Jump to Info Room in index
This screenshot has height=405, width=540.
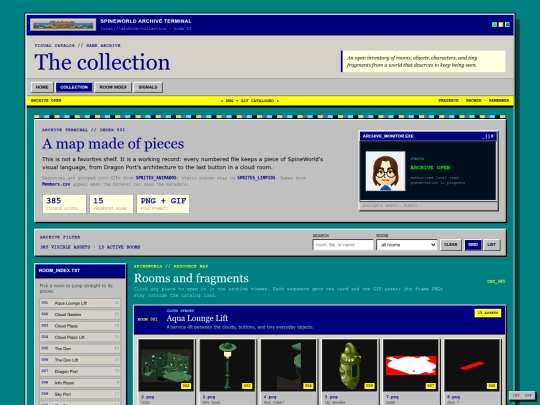pos(80,383)
